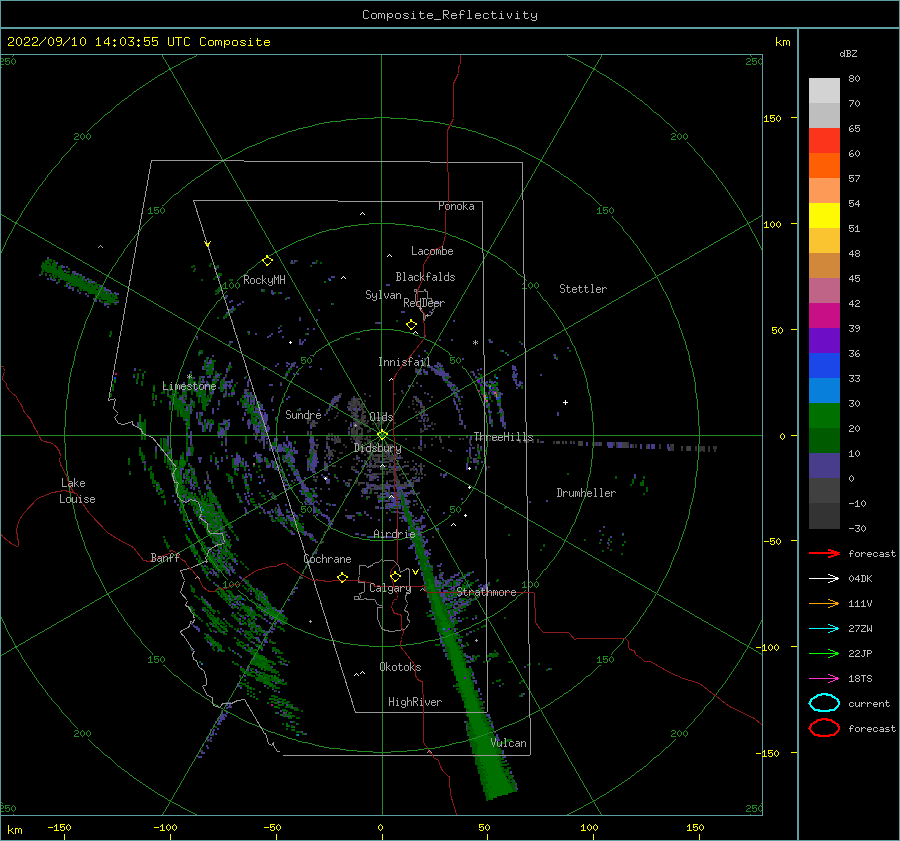The width and height of the screenshot is (900, 841).
Task: Click the red forecast arrow in legend
Action: pos(824,553)
